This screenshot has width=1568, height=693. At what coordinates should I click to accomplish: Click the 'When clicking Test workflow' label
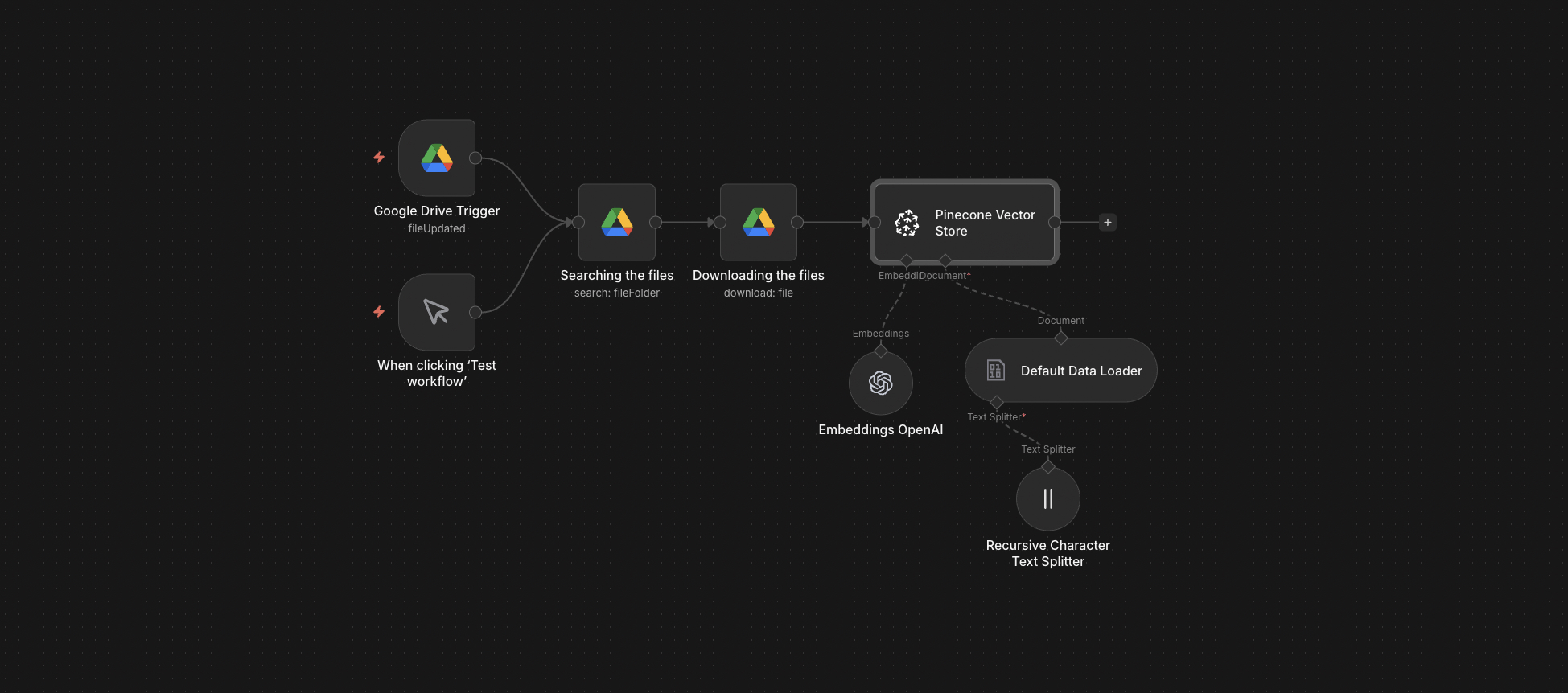pyautogui.click(x=437, y=373)
